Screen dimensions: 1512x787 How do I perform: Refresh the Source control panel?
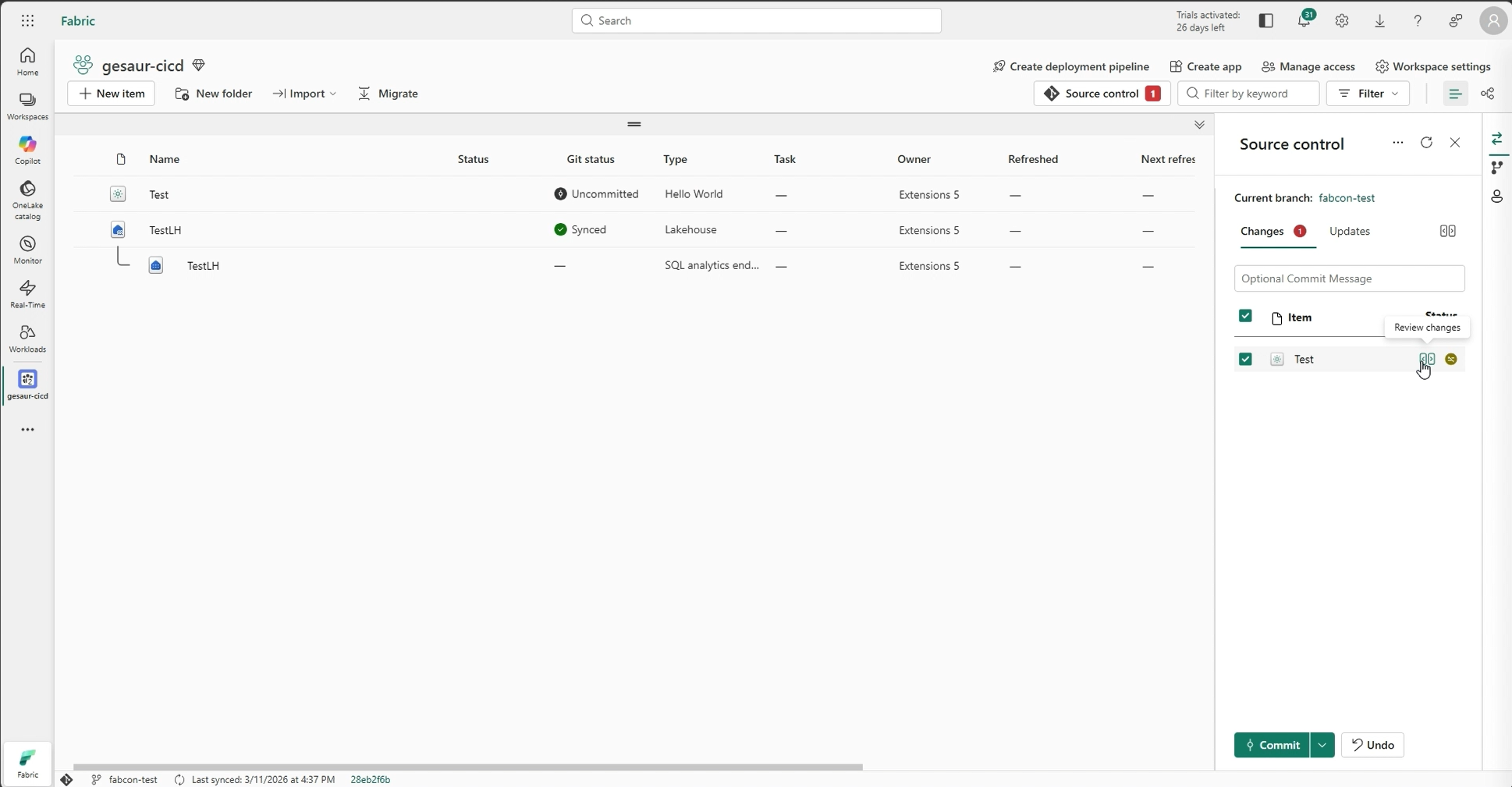1426,144
